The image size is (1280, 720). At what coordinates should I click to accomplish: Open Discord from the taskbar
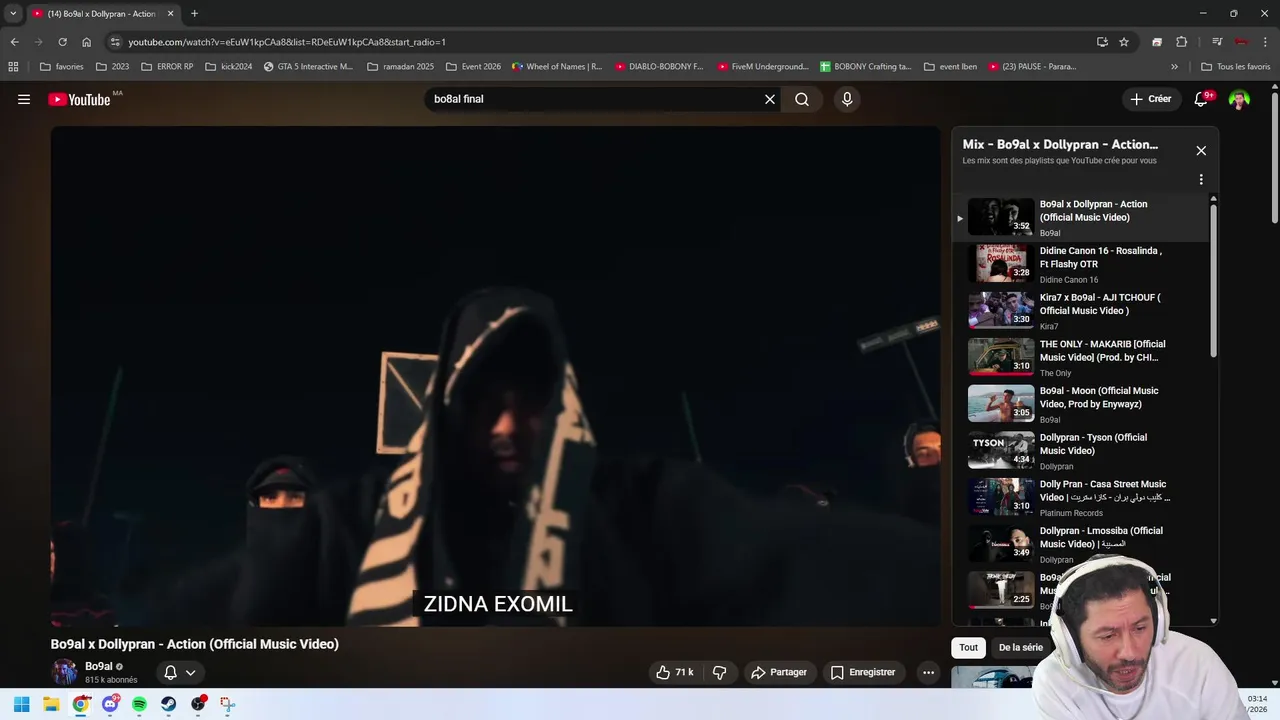point(110,704)
